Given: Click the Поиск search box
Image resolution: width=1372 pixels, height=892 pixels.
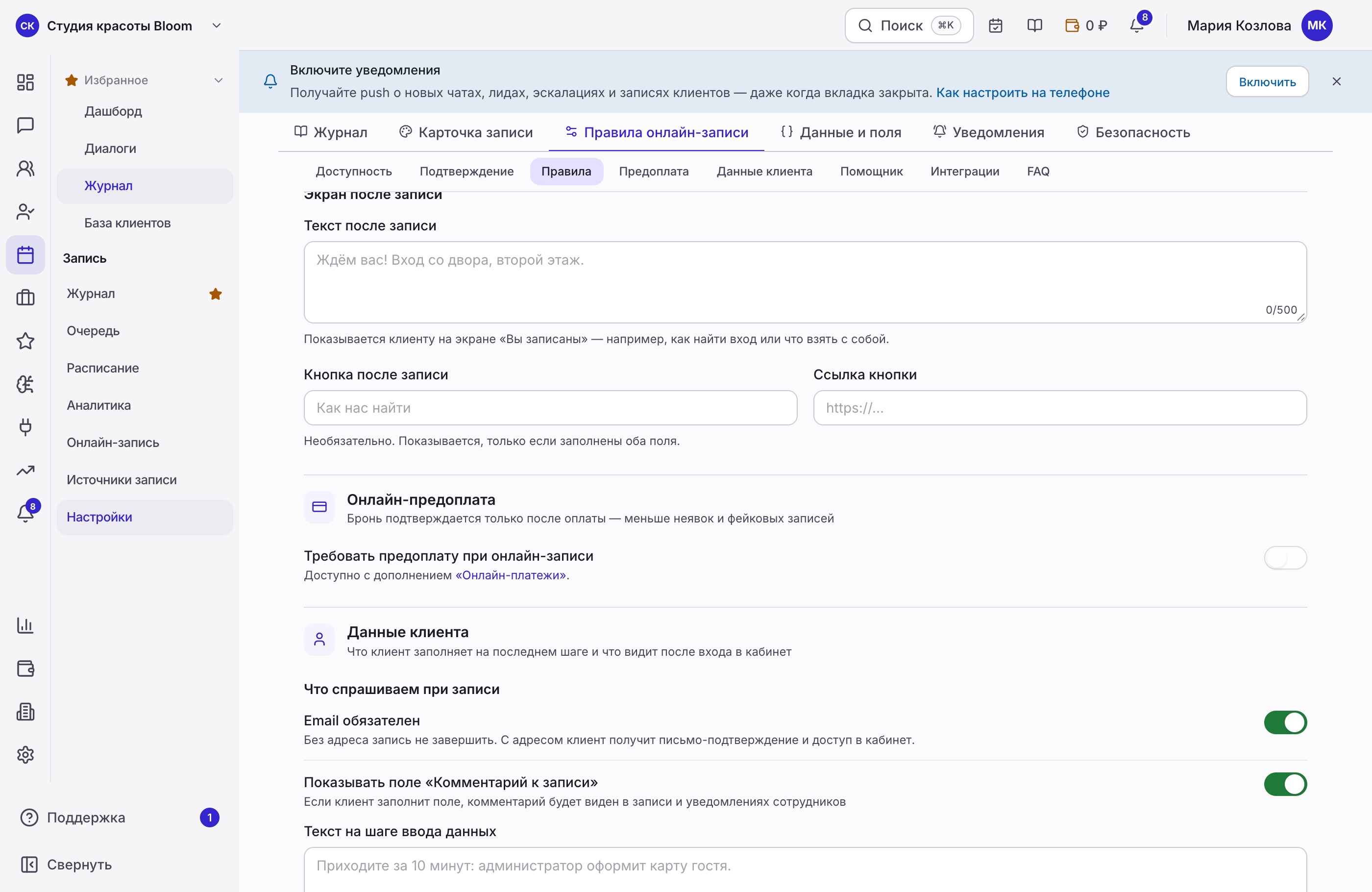Looking at the screenshot, I should click(x=909, y=25).
